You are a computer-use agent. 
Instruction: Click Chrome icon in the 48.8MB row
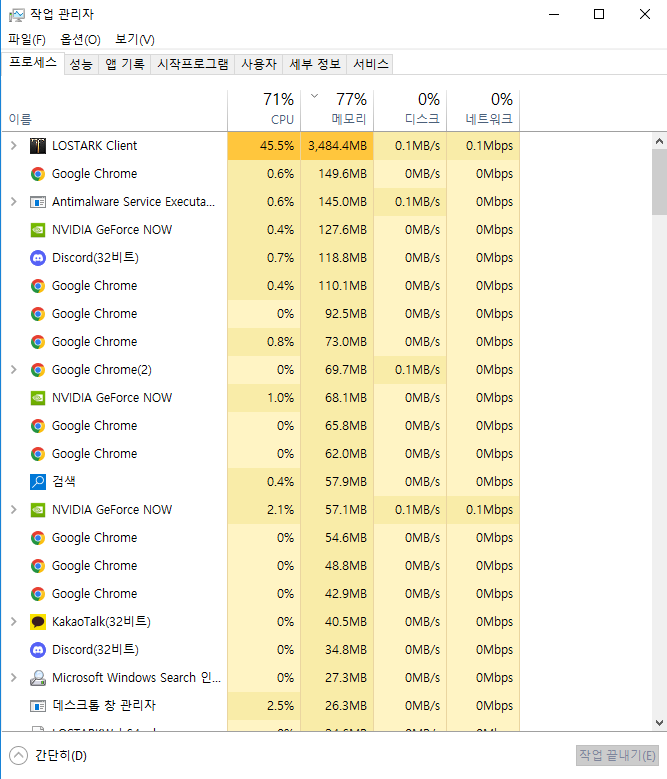[38, 565]
